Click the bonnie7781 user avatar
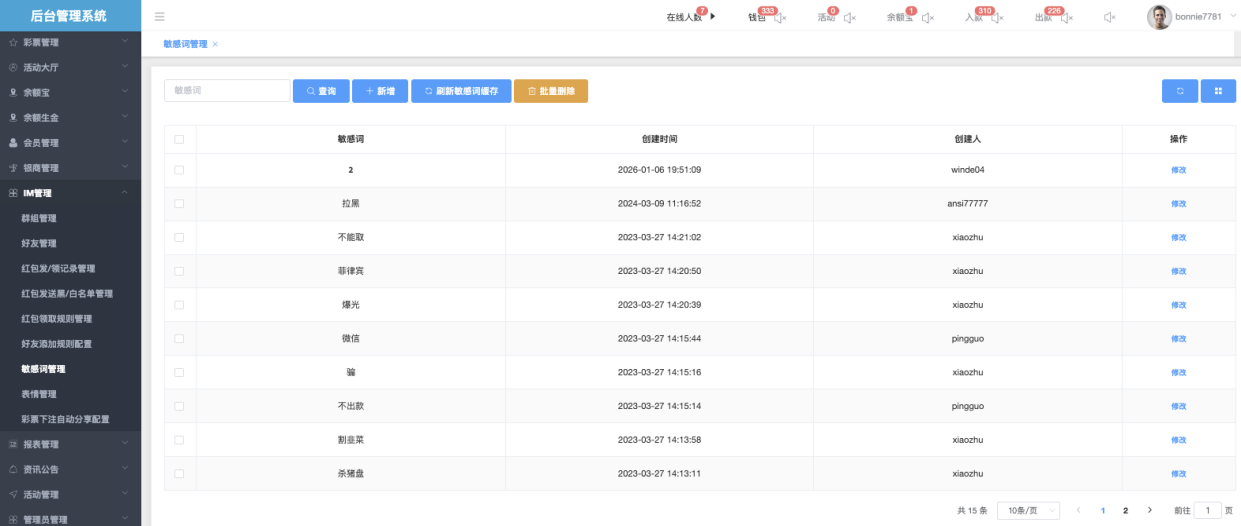 (x=1158, y=17)
